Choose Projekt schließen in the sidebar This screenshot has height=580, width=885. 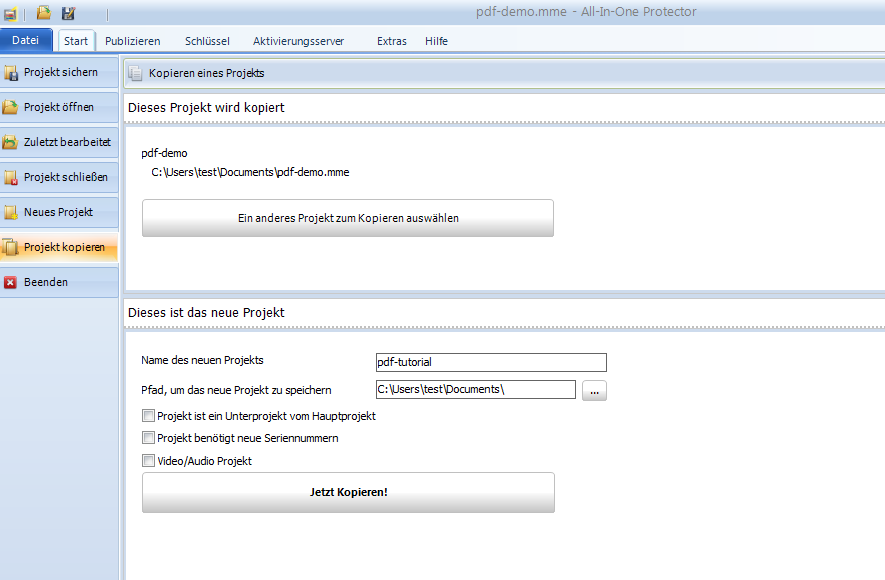[x=59, y=178]
